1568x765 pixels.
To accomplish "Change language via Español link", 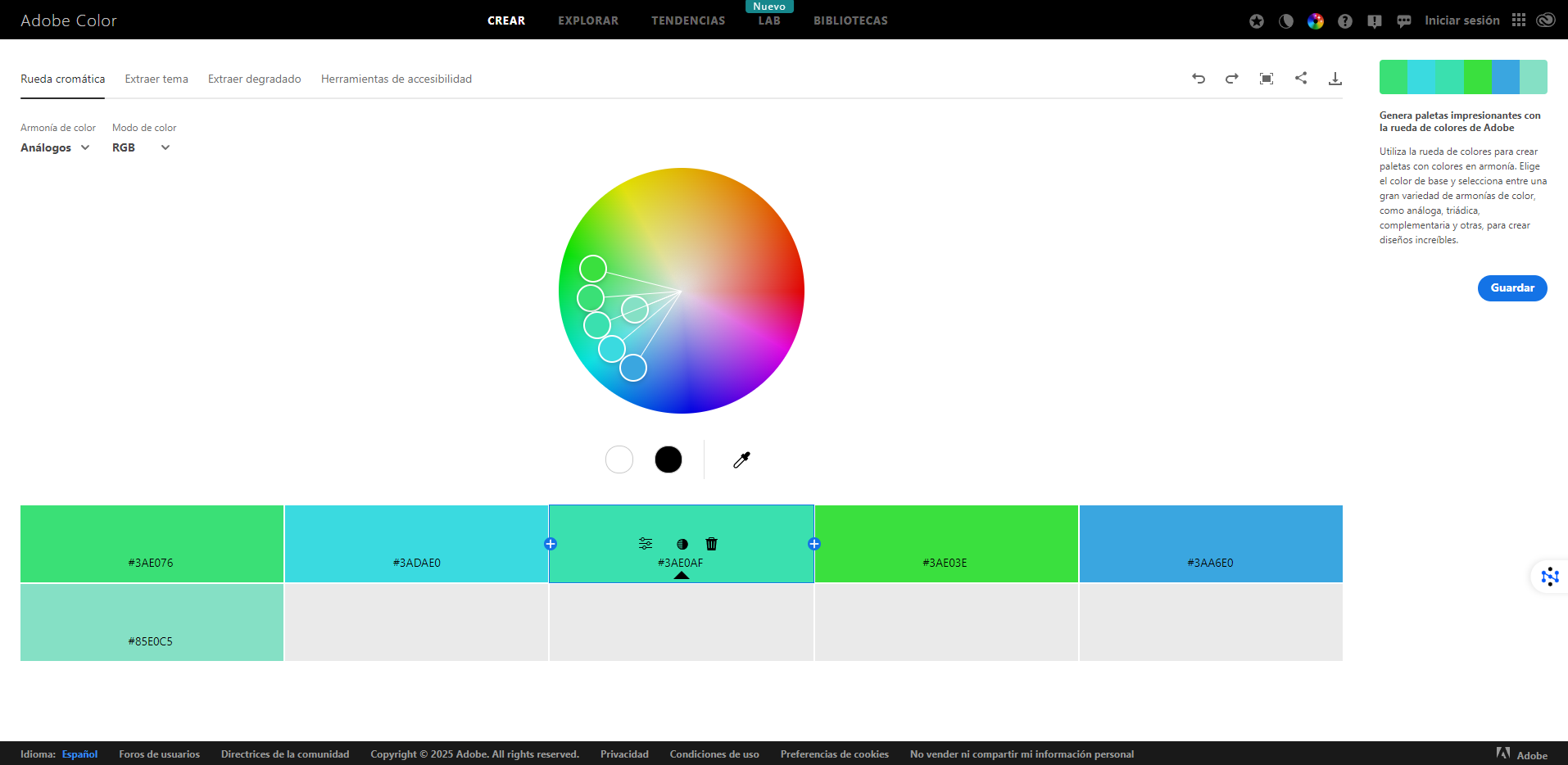I will click(79, 754).
